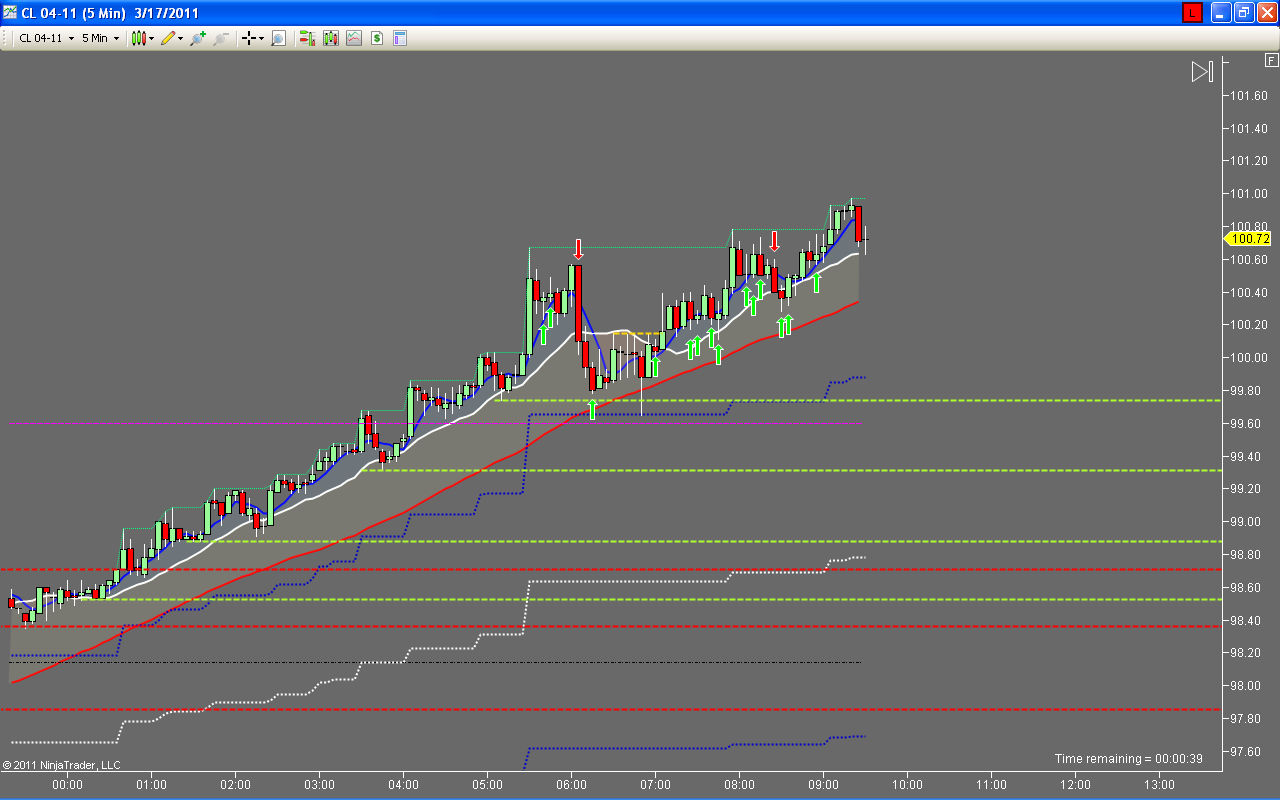This screenshot has height=800, width=1280.
Task: Click the 04:00 time axis label
Action: 403,785
